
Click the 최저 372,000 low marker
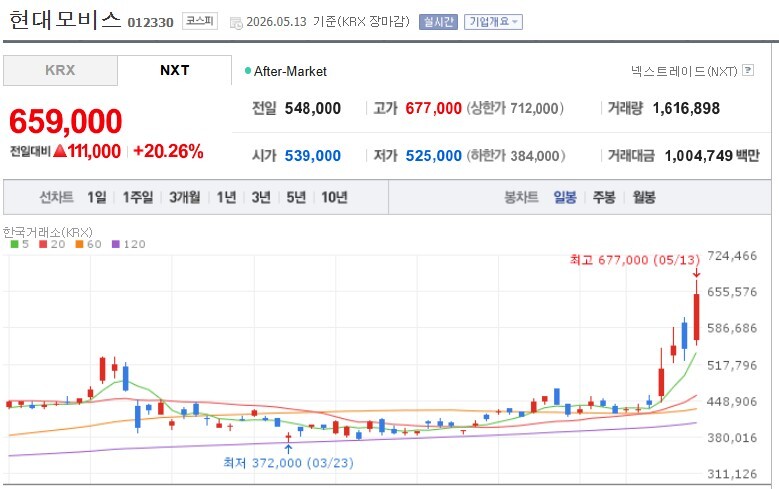(x=288, y=463)
